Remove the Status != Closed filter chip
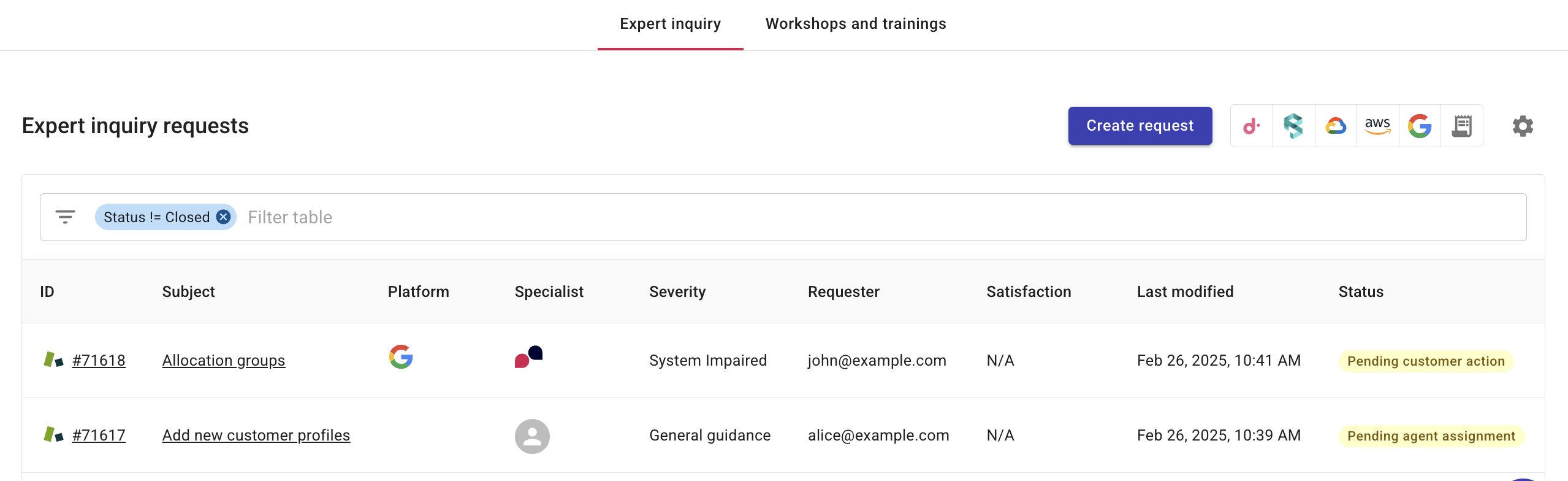 point(223,217)
